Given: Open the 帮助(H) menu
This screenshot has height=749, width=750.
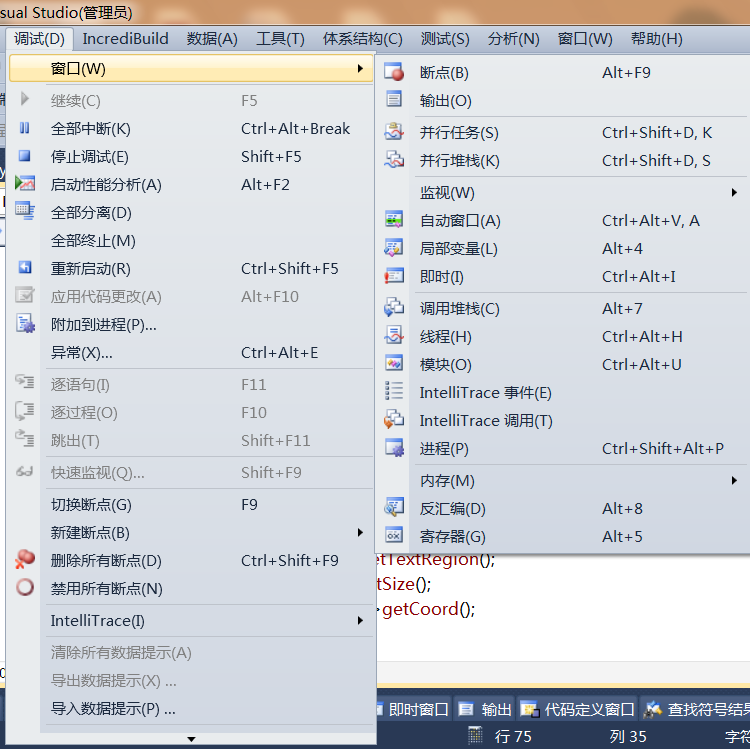Looking at the screenshot, I should point(656,39).
